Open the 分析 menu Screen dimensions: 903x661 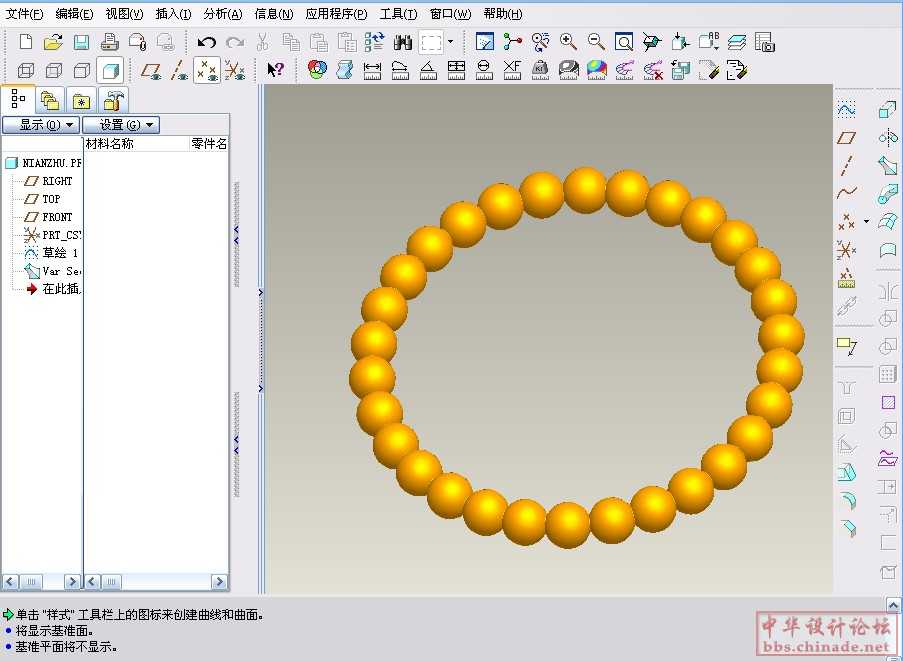pos(222,14)
